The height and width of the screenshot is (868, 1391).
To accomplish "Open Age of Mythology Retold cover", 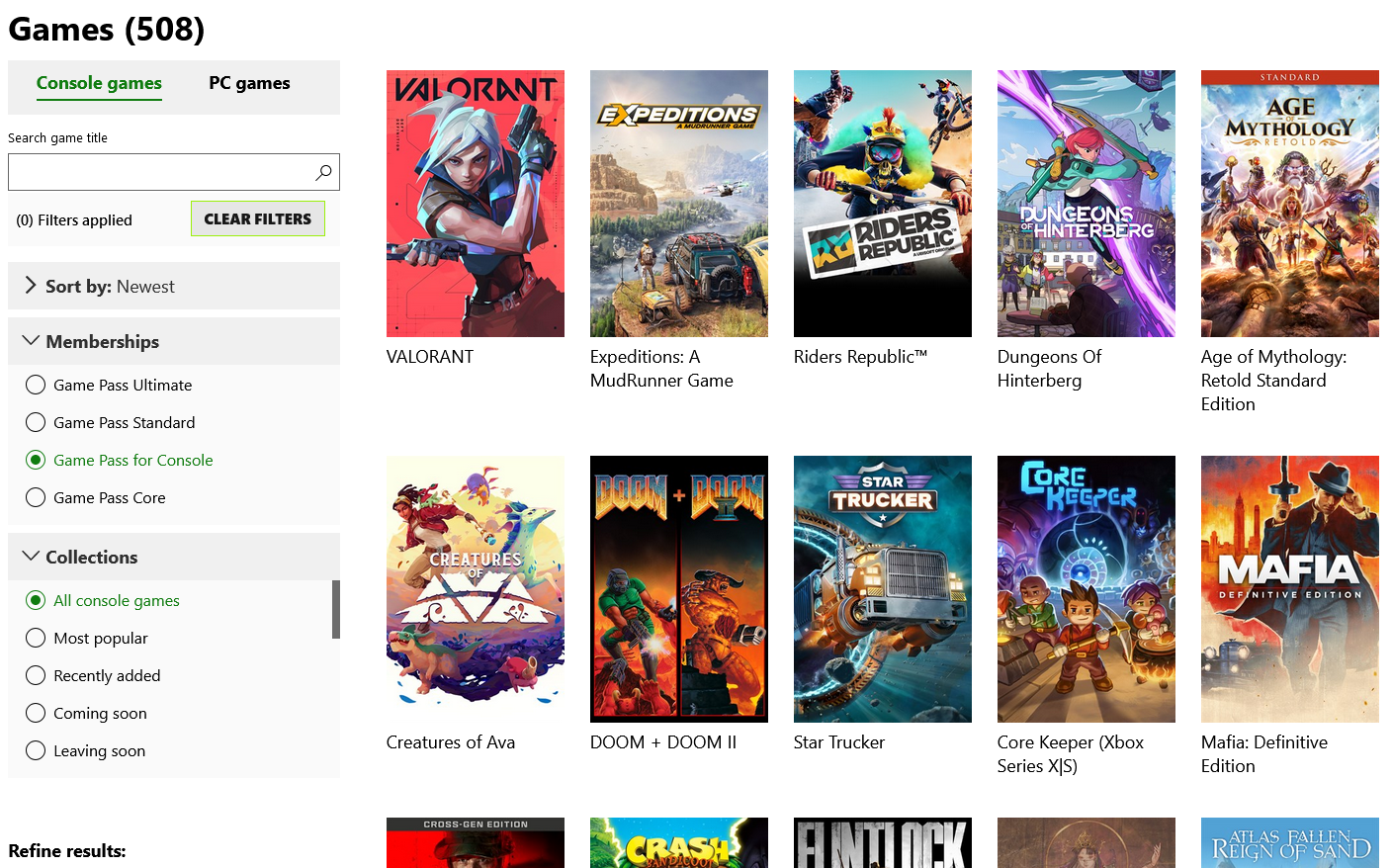I will coord(1290,204).
